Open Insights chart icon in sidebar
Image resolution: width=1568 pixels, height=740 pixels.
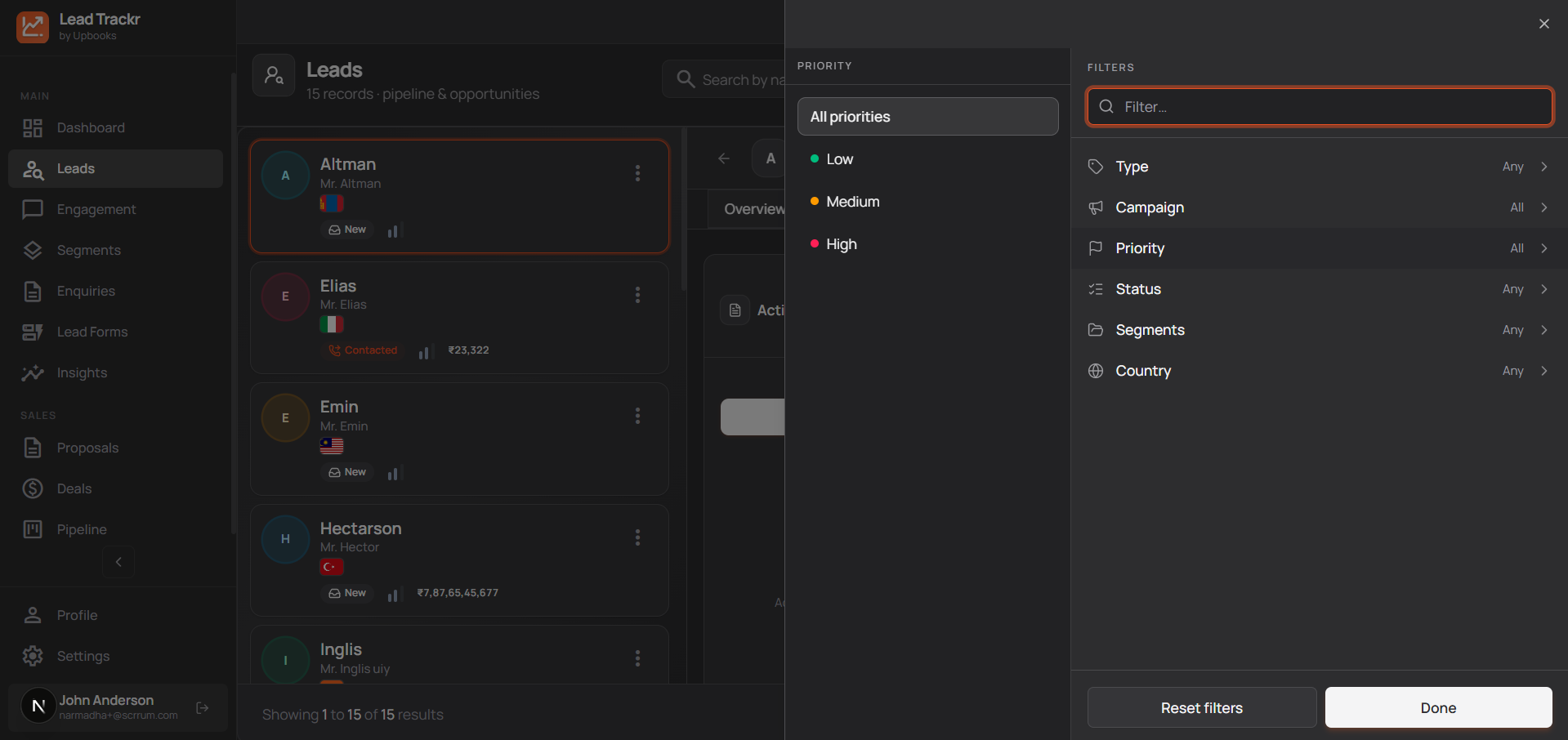33,373
